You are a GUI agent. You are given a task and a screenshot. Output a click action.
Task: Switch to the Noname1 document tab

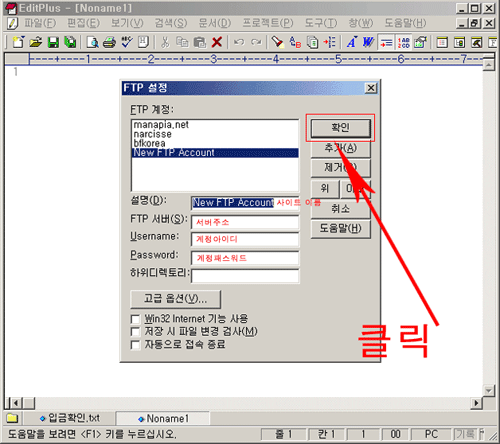(x=163, y=418)
